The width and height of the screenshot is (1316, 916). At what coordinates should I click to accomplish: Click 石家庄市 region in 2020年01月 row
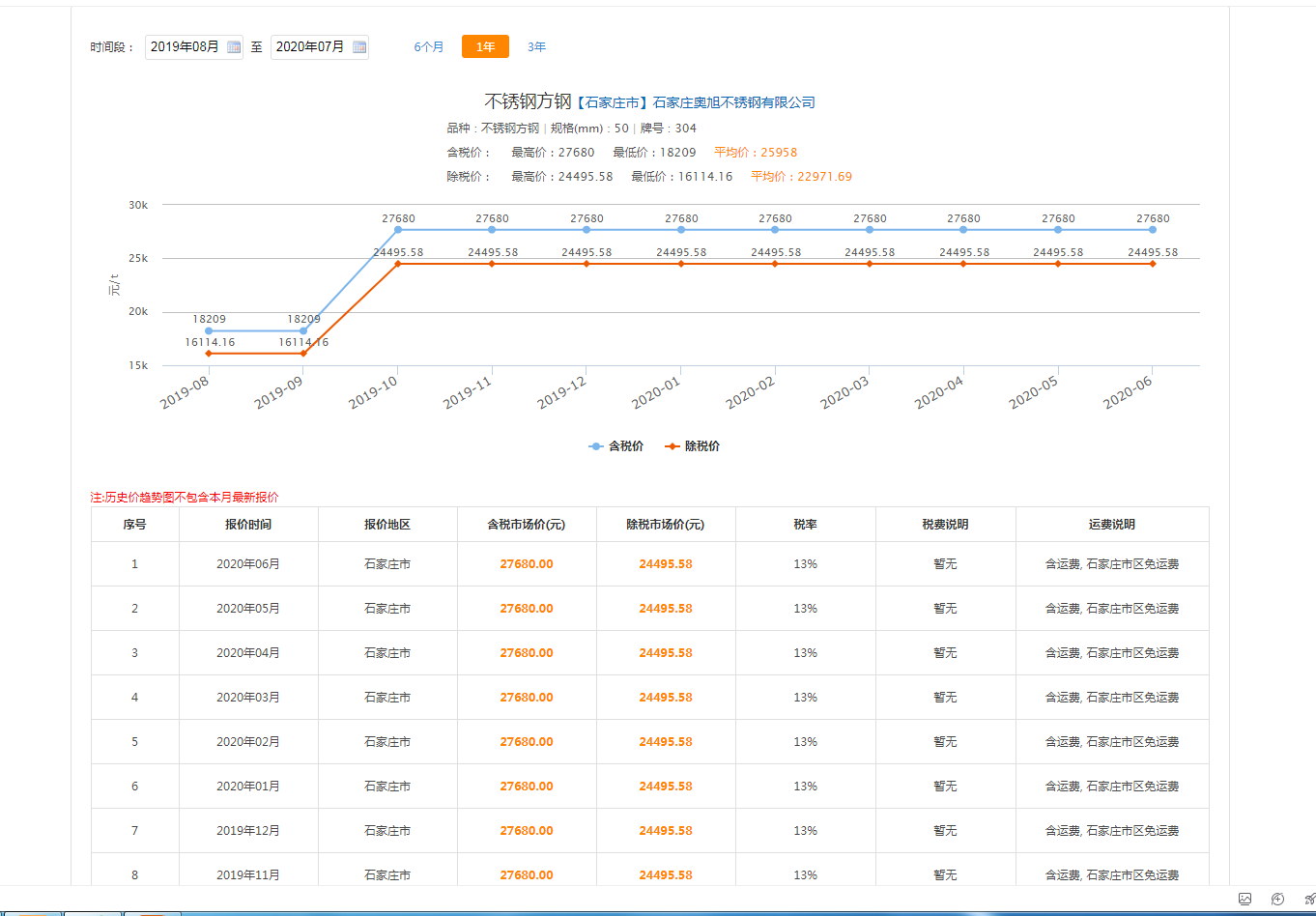[387, 787]
